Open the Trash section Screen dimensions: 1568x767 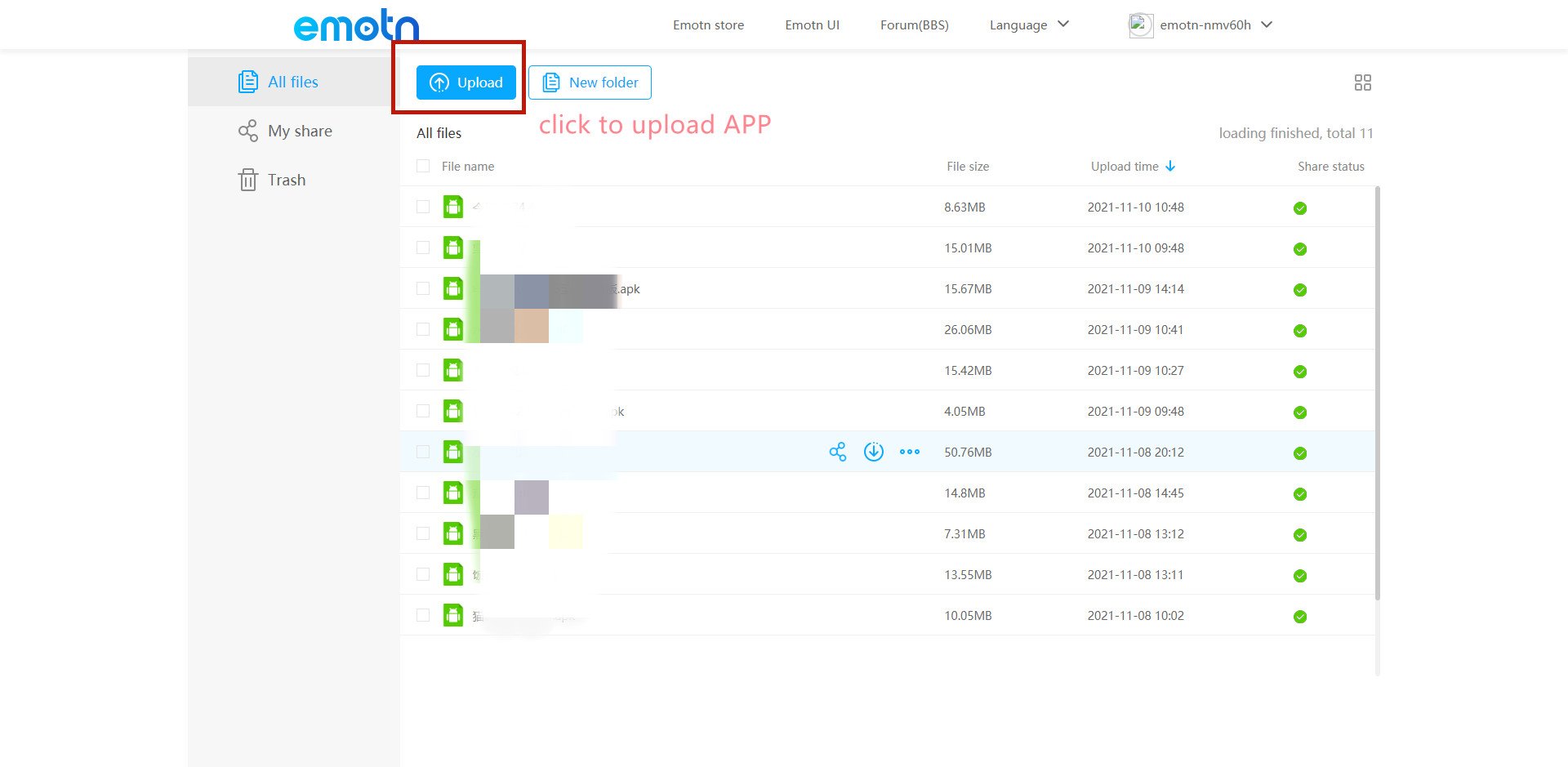(294, 180)
